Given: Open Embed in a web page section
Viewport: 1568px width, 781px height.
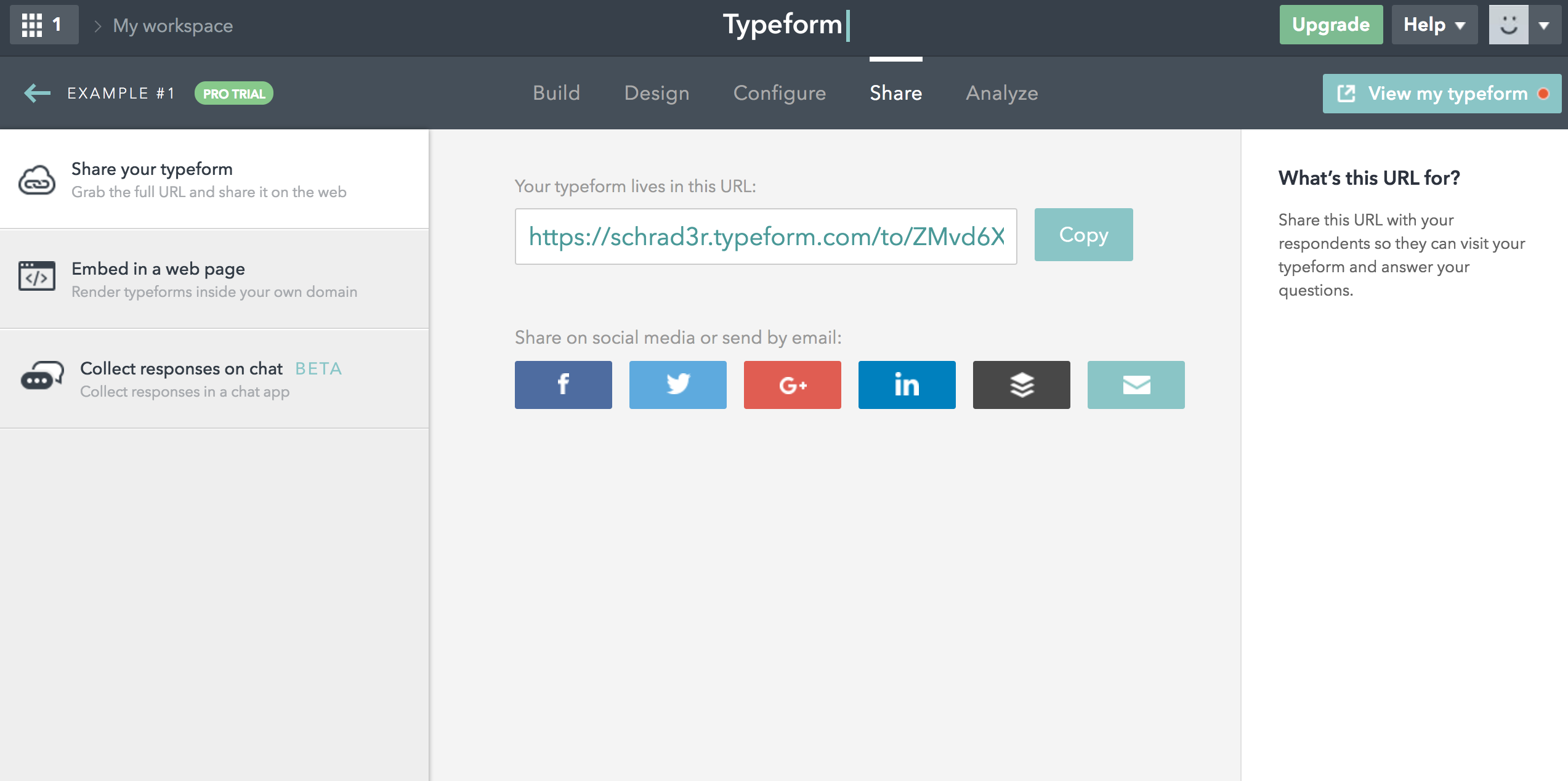Looking at the screenshot, I should tap(214, 279).
